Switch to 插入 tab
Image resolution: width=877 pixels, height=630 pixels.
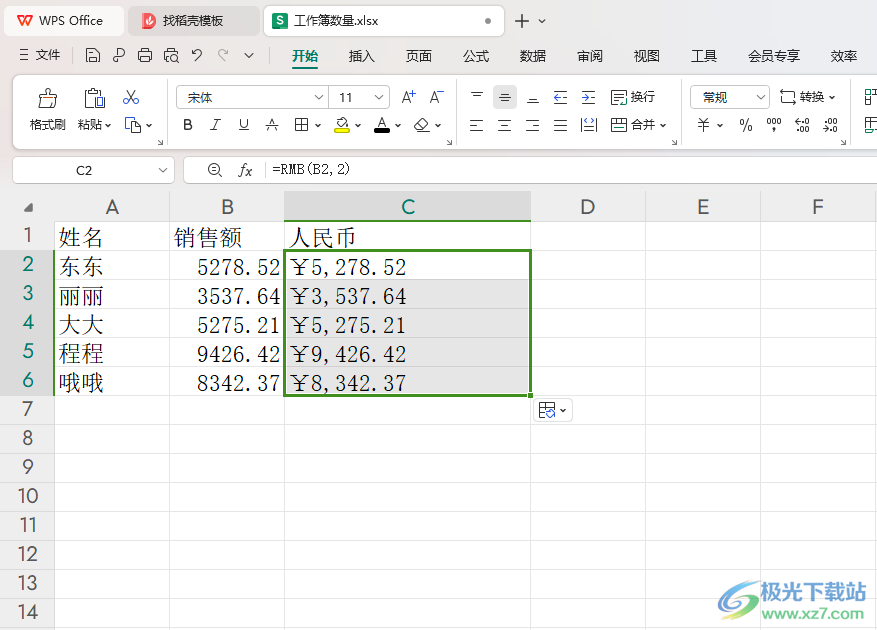coord(361,56)
